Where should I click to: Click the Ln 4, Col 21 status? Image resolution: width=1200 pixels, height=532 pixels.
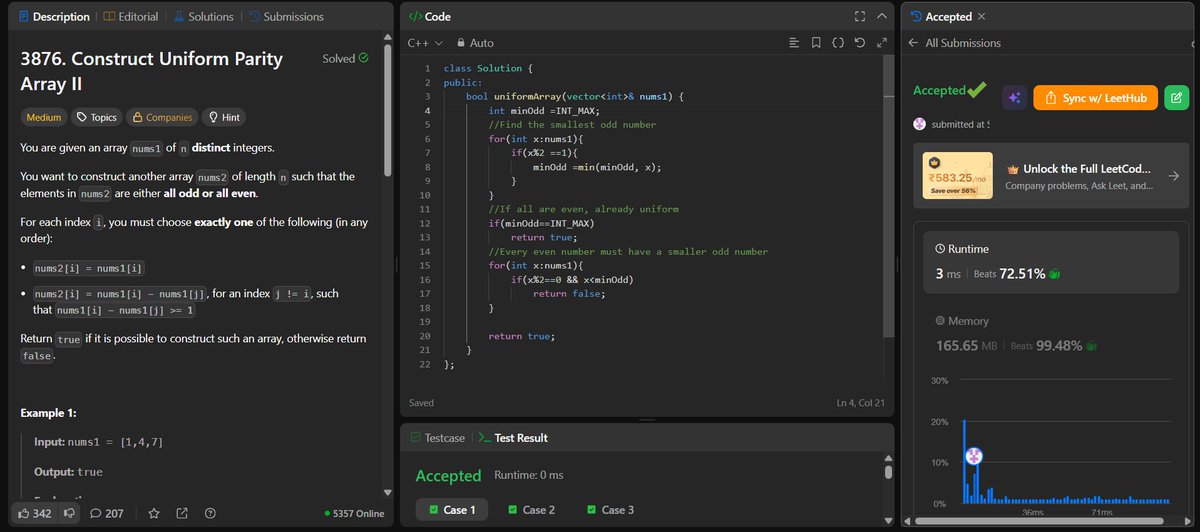coord(862,403)
